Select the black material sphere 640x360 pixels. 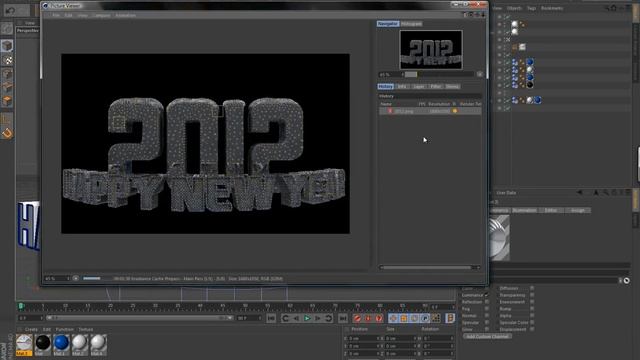[x=43, y=343]
